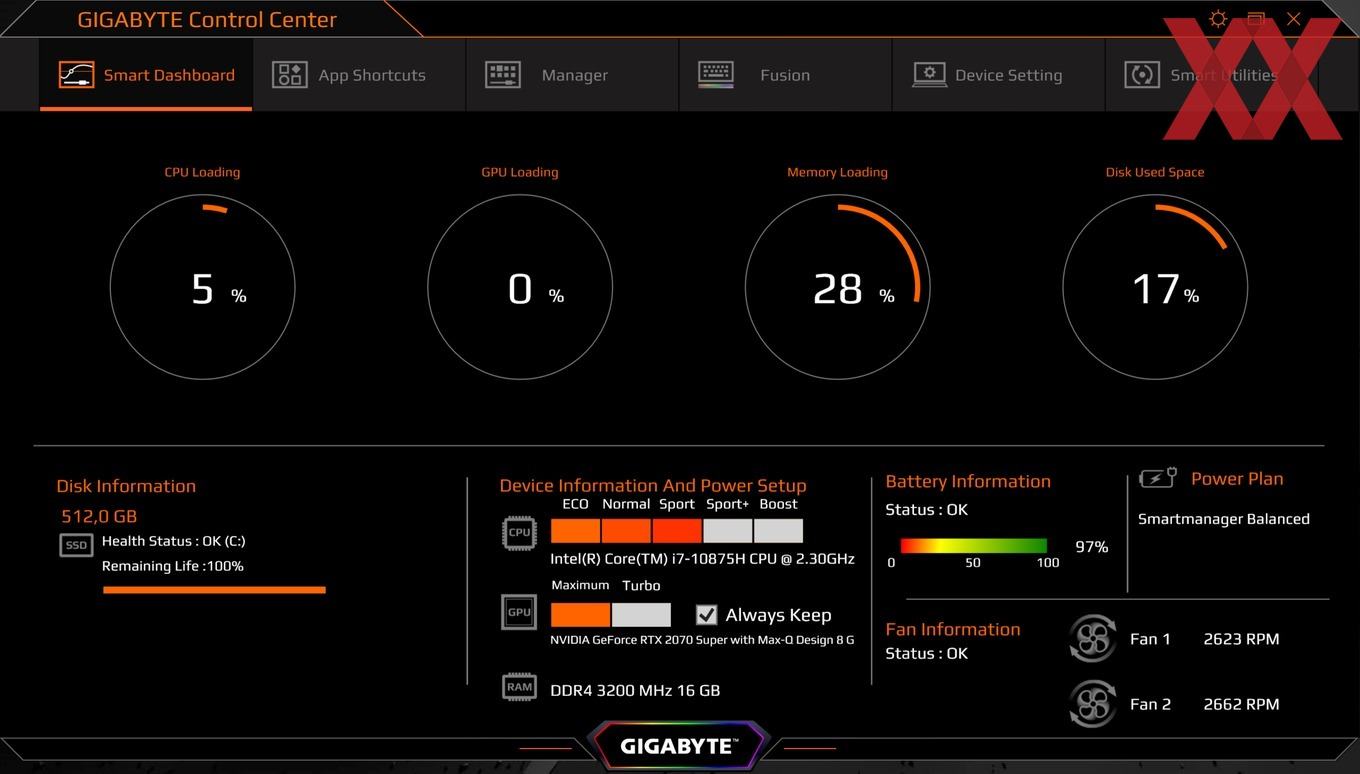Screen dimensions: 1360x774
Task: Click the Disk Information heading
Action: click(126, 487)
